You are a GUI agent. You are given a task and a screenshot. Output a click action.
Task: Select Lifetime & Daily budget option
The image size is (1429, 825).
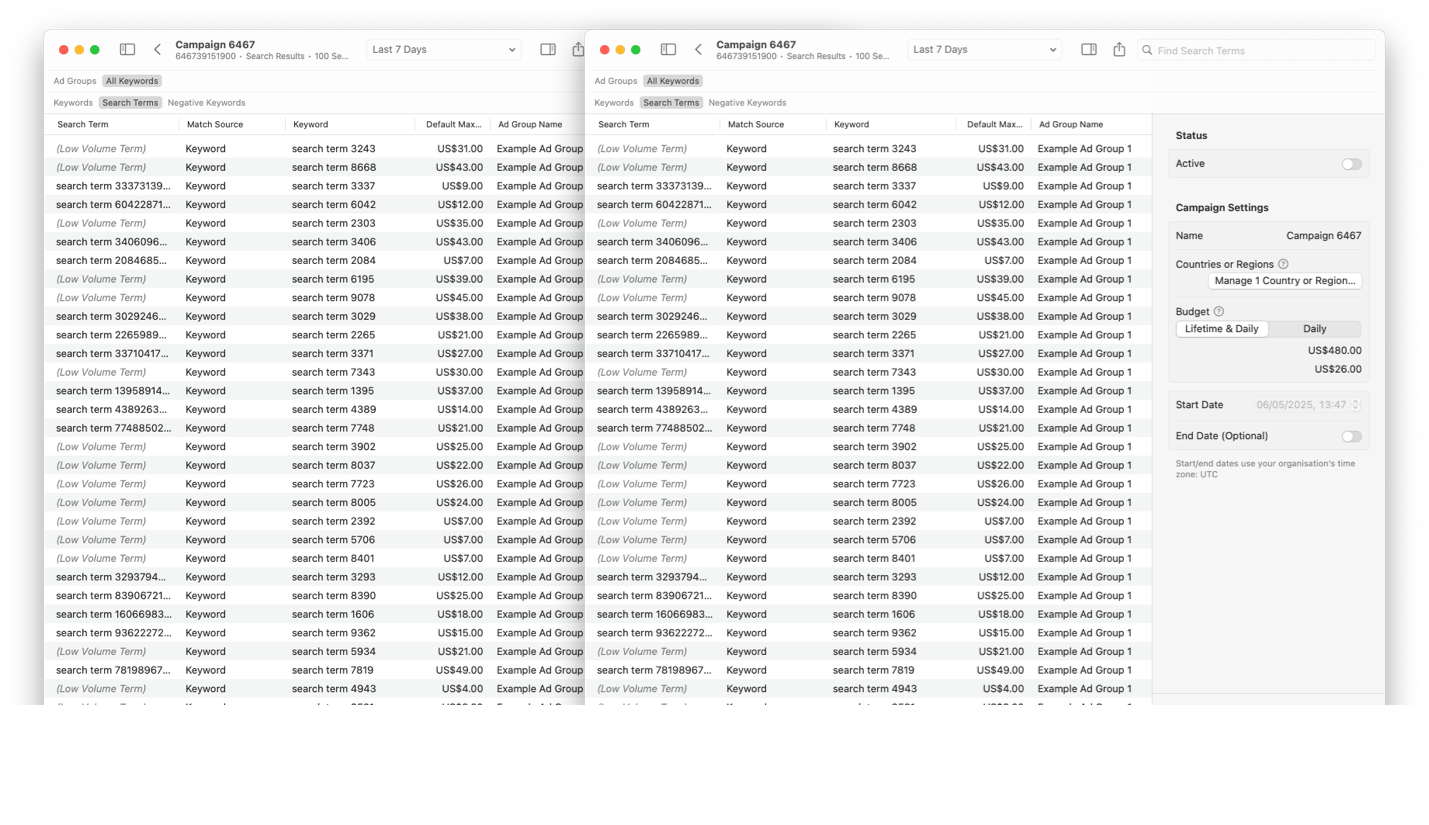(1222, 329)
